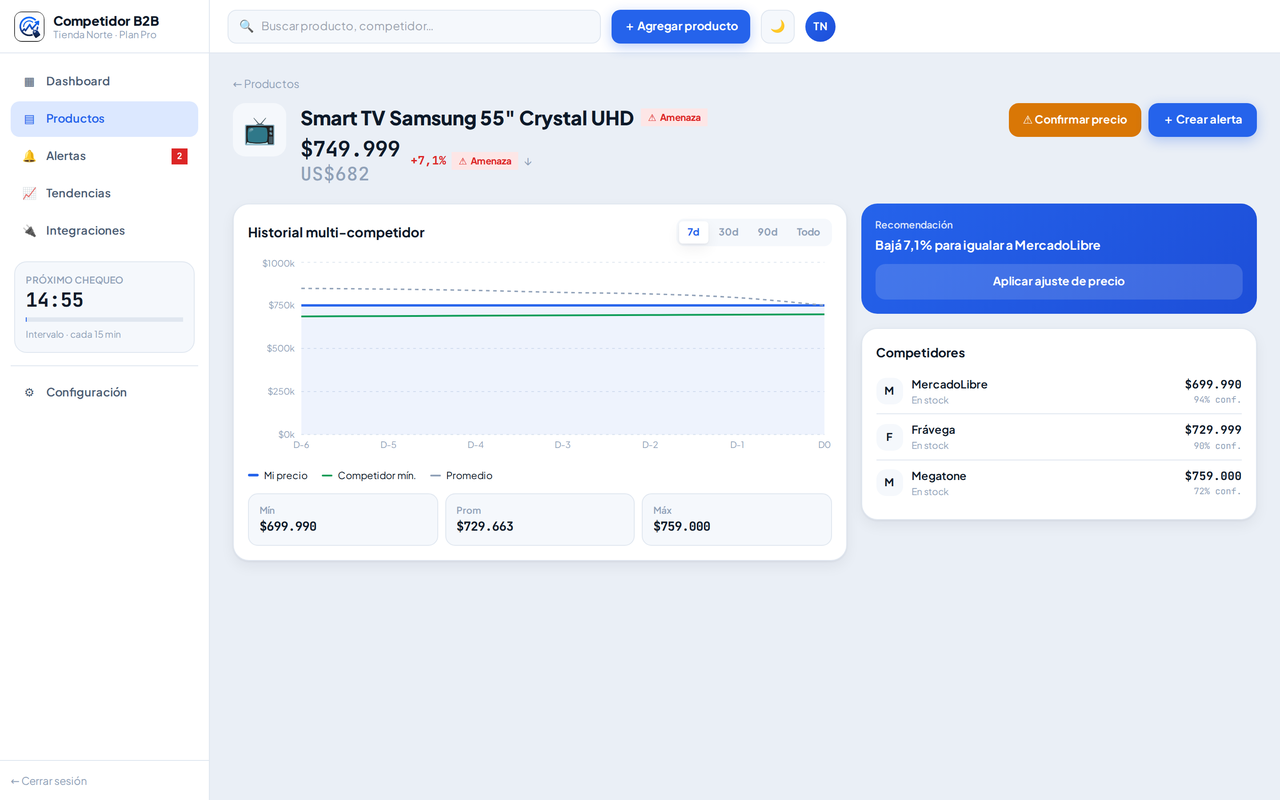Click the Integraciones plug icon
Image resolution: width=1280 pixels, height=800 pixels.
coord(29,231)
